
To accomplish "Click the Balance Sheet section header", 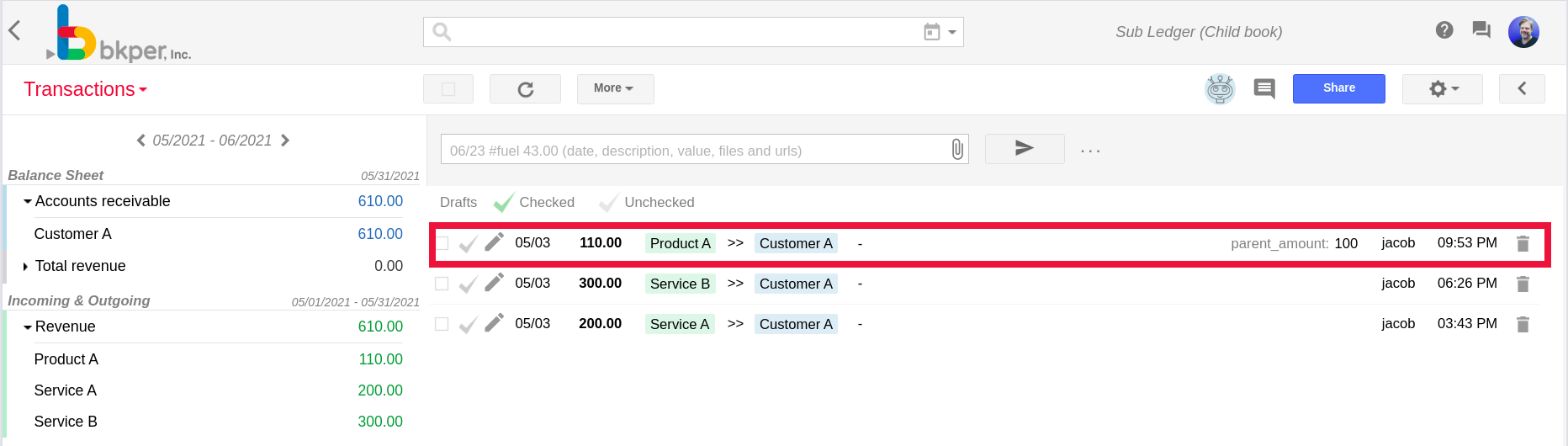I will click(x=56, y=175).
